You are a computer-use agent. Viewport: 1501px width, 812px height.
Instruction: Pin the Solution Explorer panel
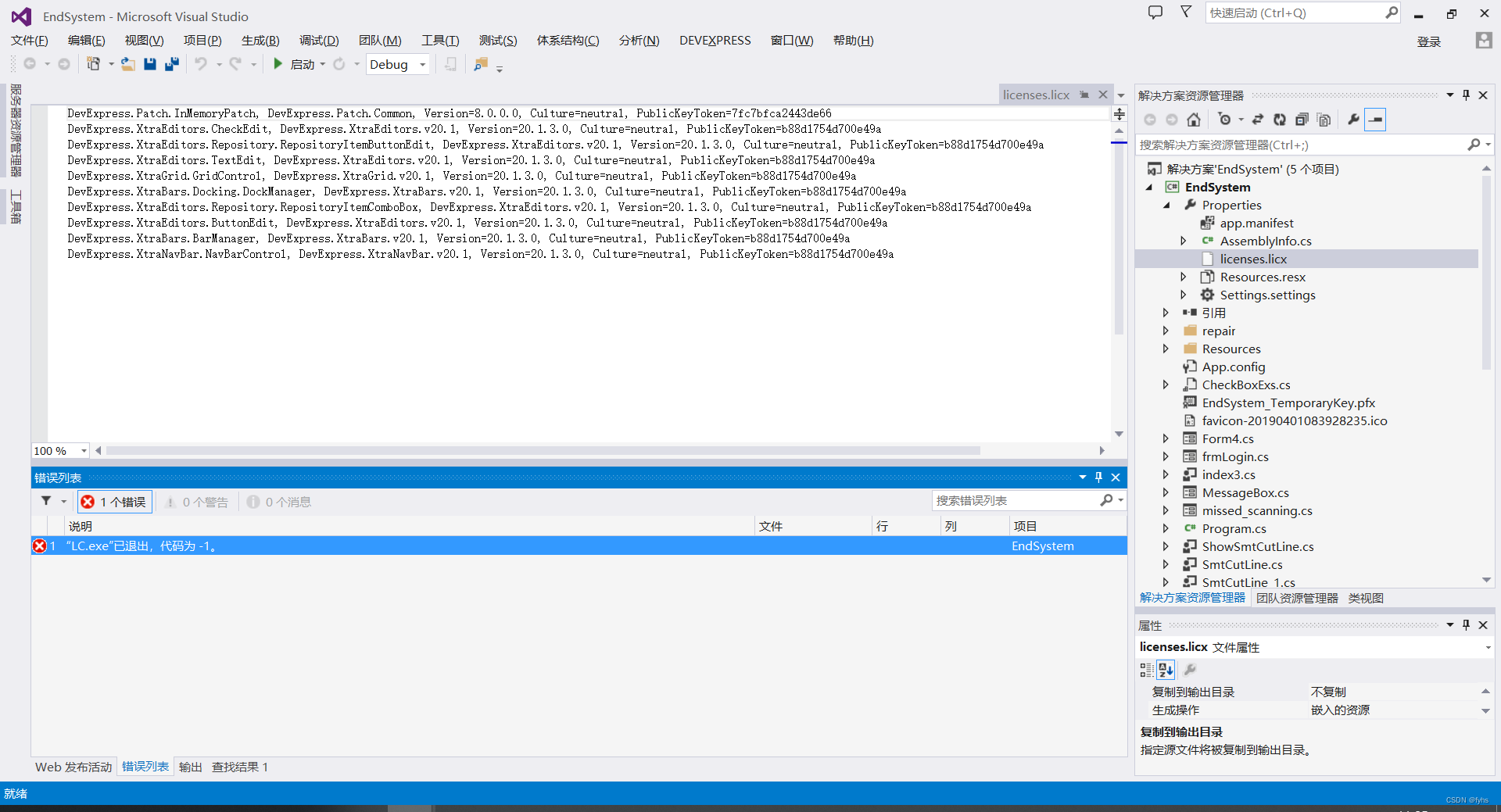click(x=1466, y=95)
